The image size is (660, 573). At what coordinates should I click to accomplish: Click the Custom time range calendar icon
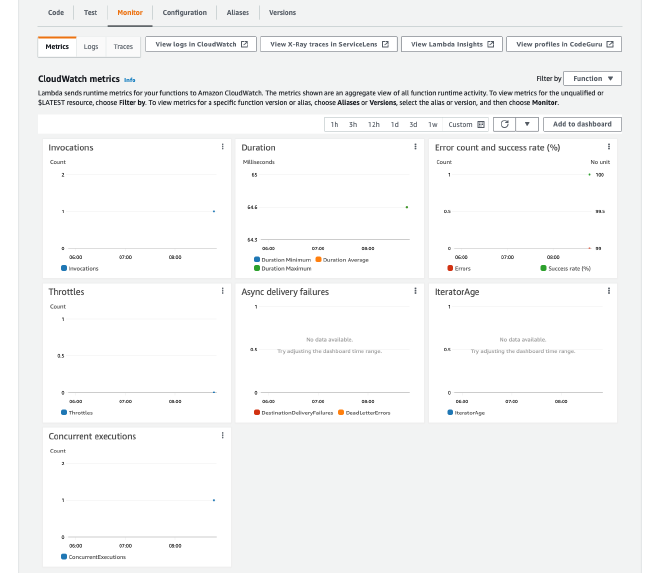click(x=482, y=124)
